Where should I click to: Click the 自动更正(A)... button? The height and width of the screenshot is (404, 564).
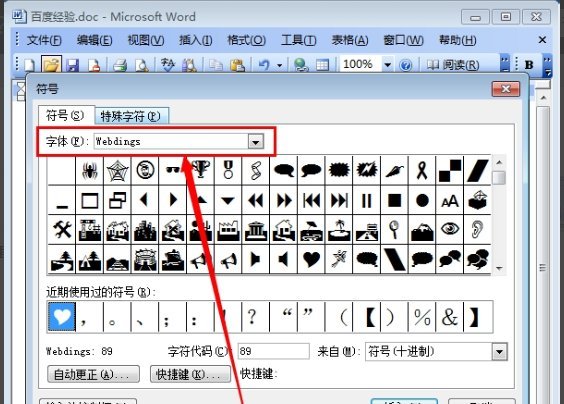[x=93, y=374]
